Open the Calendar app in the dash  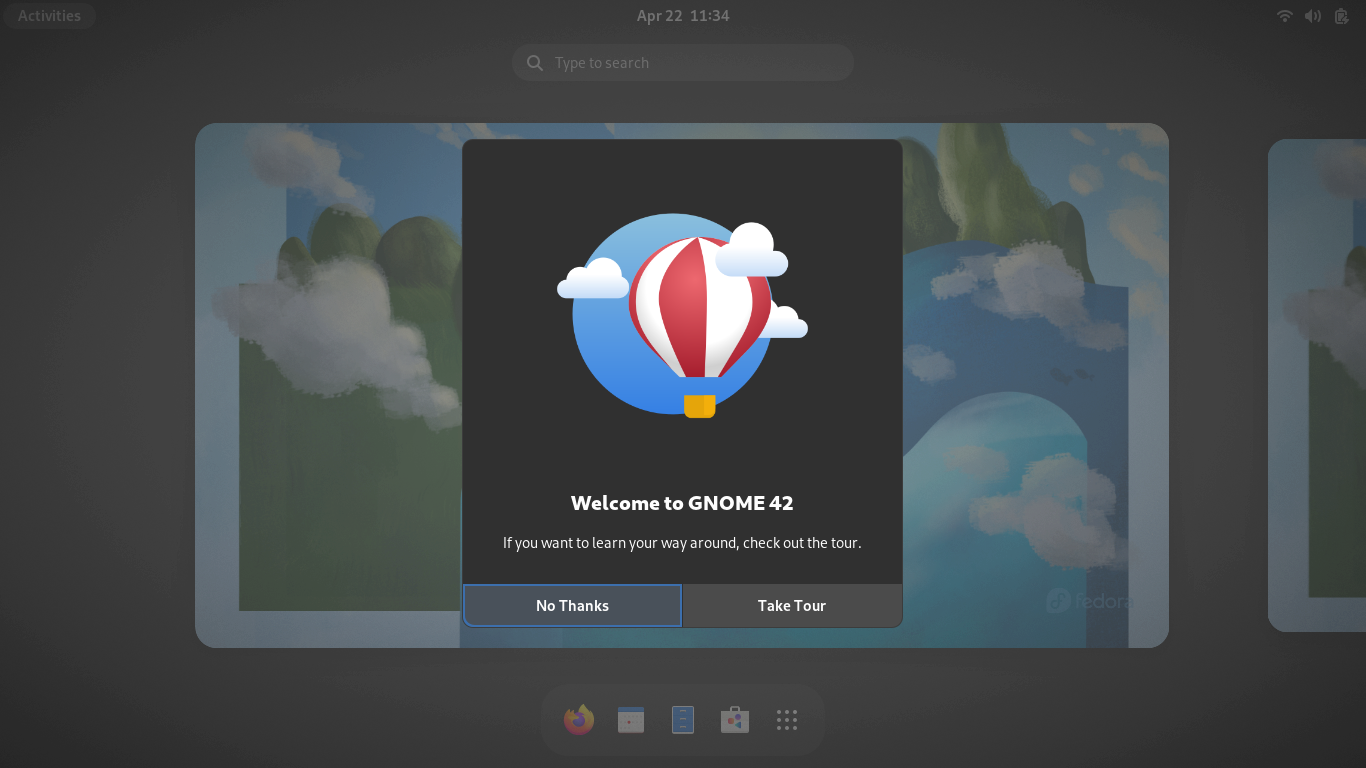(631, 720)
